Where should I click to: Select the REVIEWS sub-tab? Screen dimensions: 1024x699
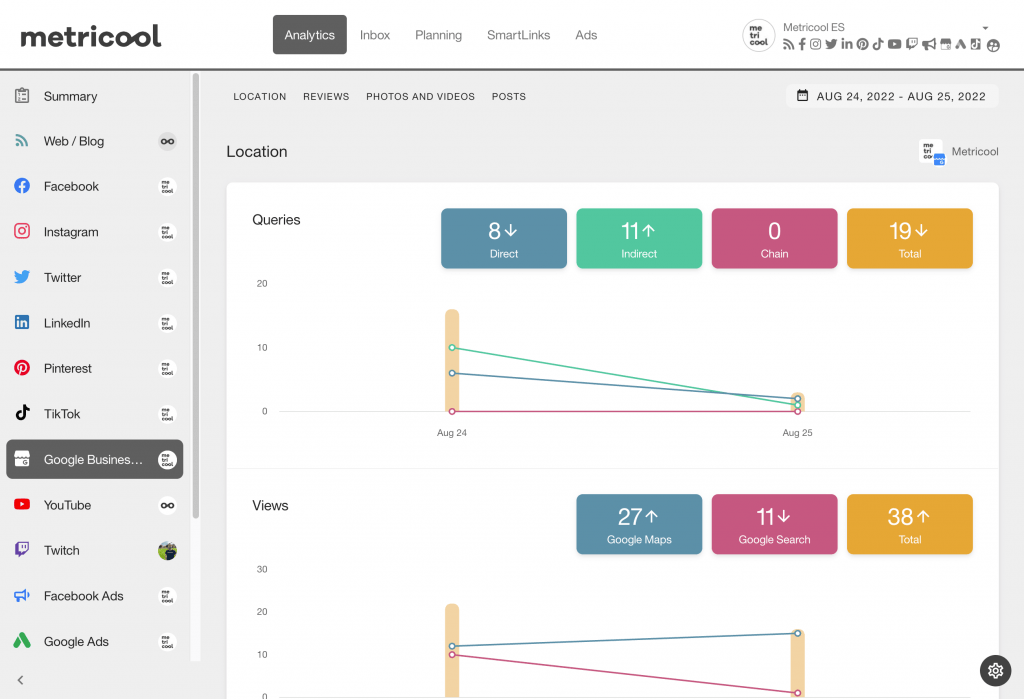(x=326, y=97)
